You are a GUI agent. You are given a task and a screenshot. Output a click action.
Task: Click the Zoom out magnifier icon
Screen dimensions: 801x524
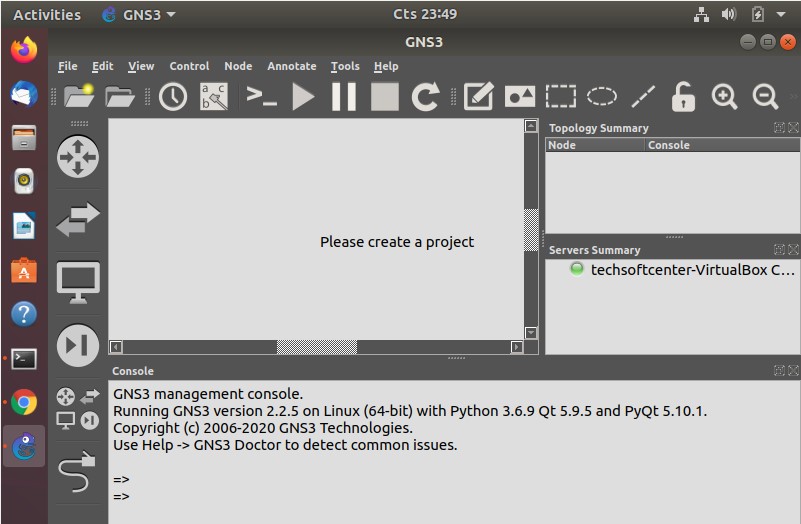[x=765, y=97]
